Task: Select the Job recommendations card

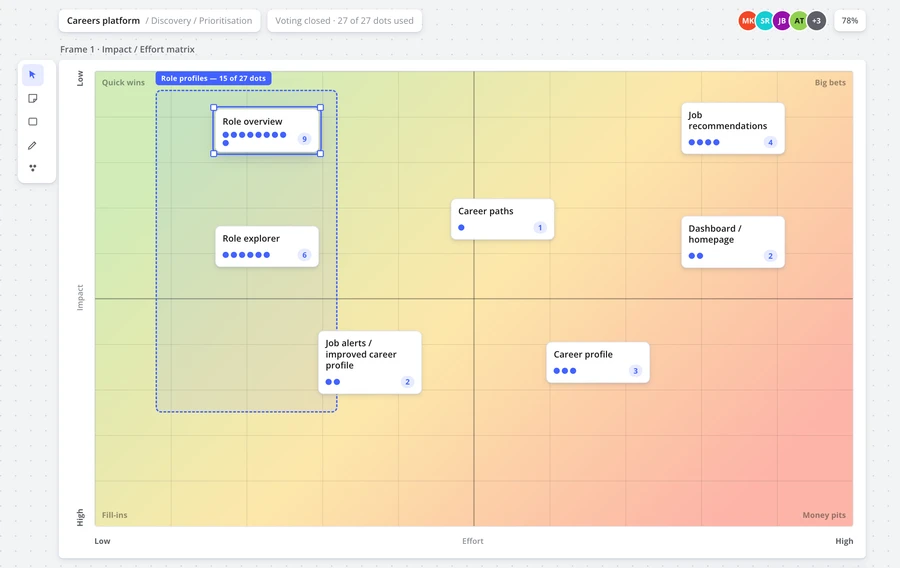Action: (x=733, y=129)
